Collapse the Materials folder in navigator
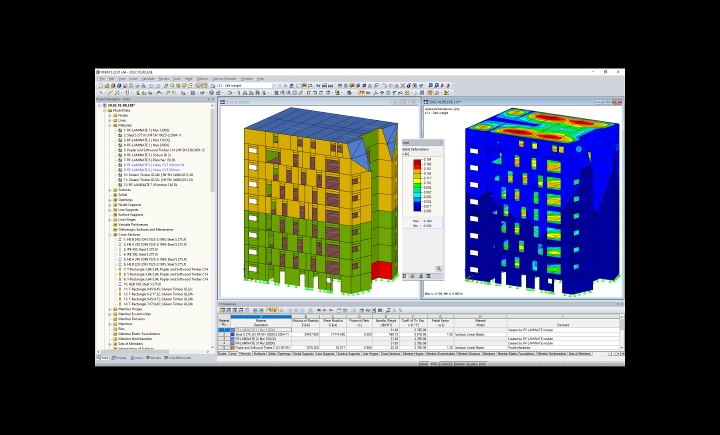This screenshot has width=720, height=435. [110, 125]
